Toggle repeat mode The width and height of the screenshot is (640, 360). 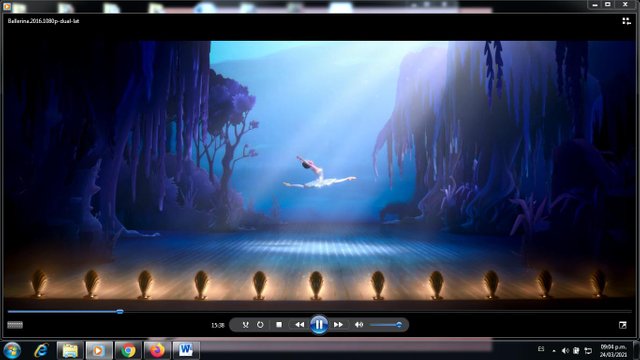pos(260,324)
